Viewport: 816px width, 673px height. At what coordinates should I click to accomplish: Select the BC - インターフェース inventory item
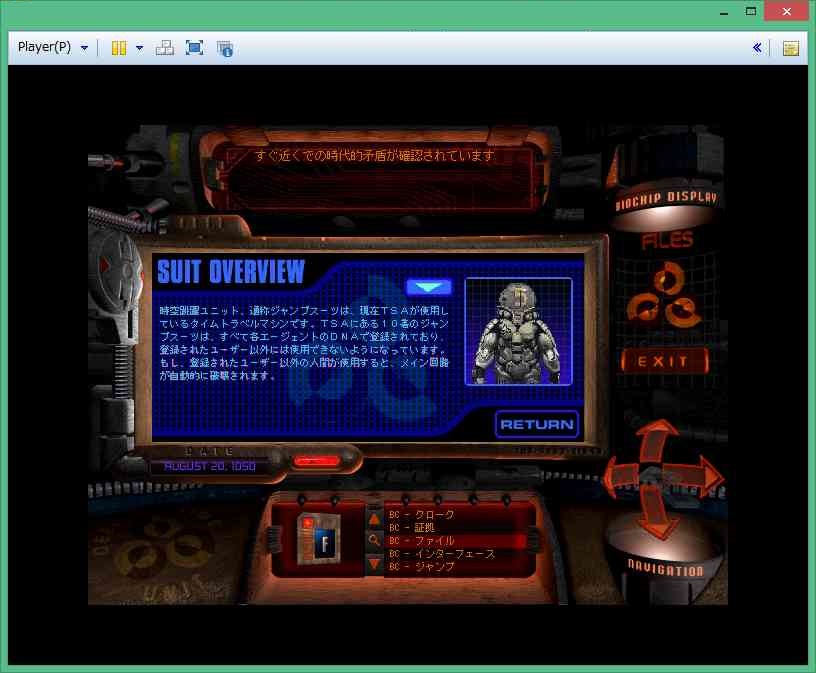[x=442, y=554]
